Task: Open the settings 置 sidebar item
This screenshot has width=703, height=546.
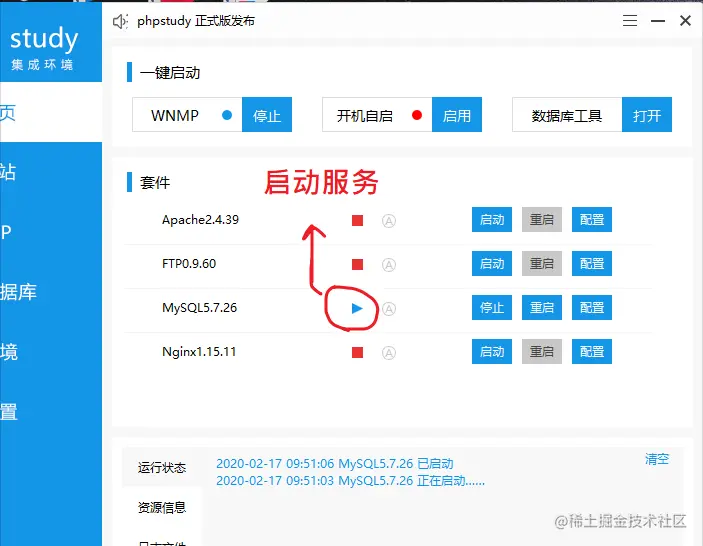Action: [51, 412]
